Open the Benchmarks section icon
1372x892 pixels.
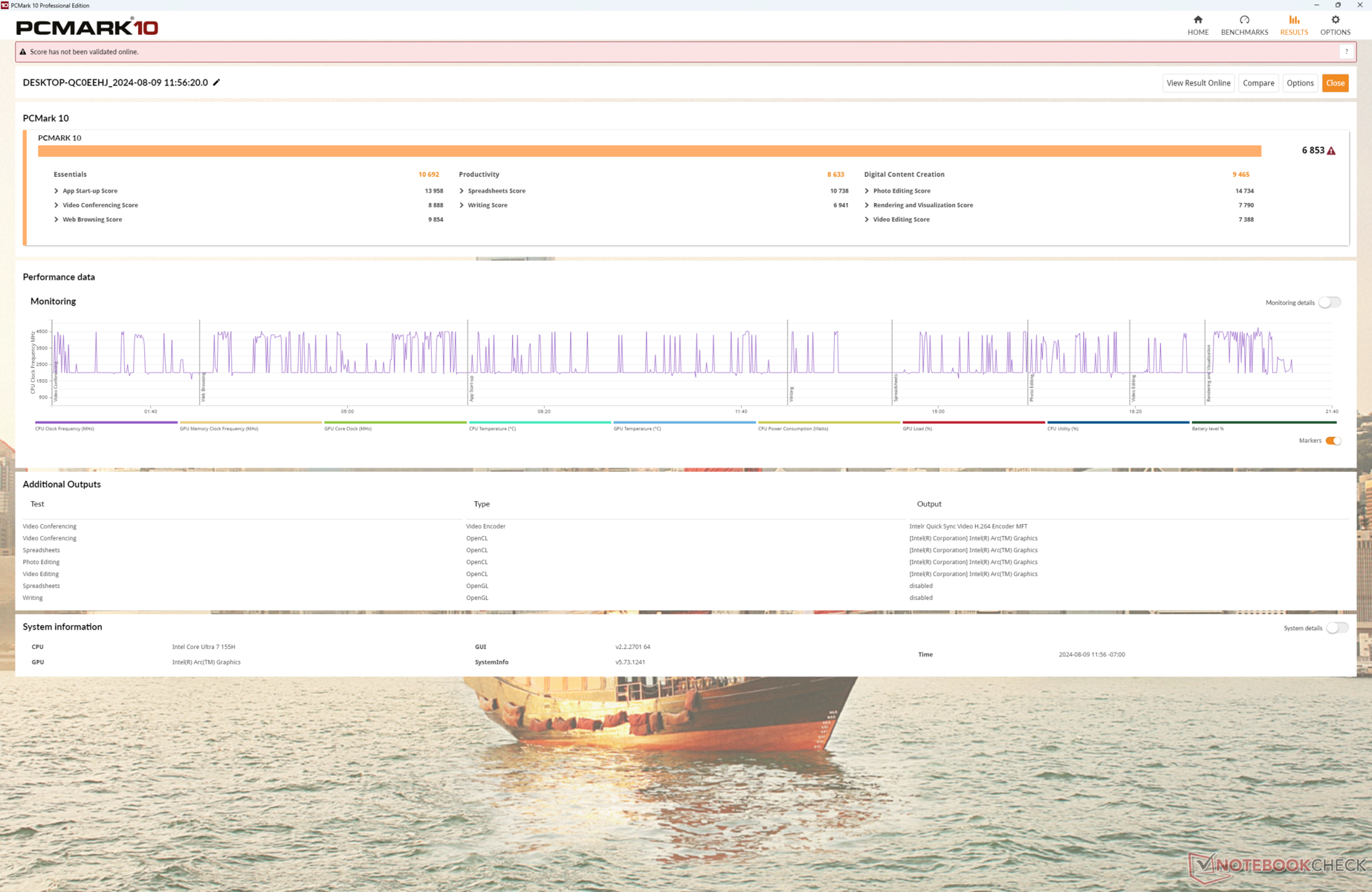tap(1244, 21)
